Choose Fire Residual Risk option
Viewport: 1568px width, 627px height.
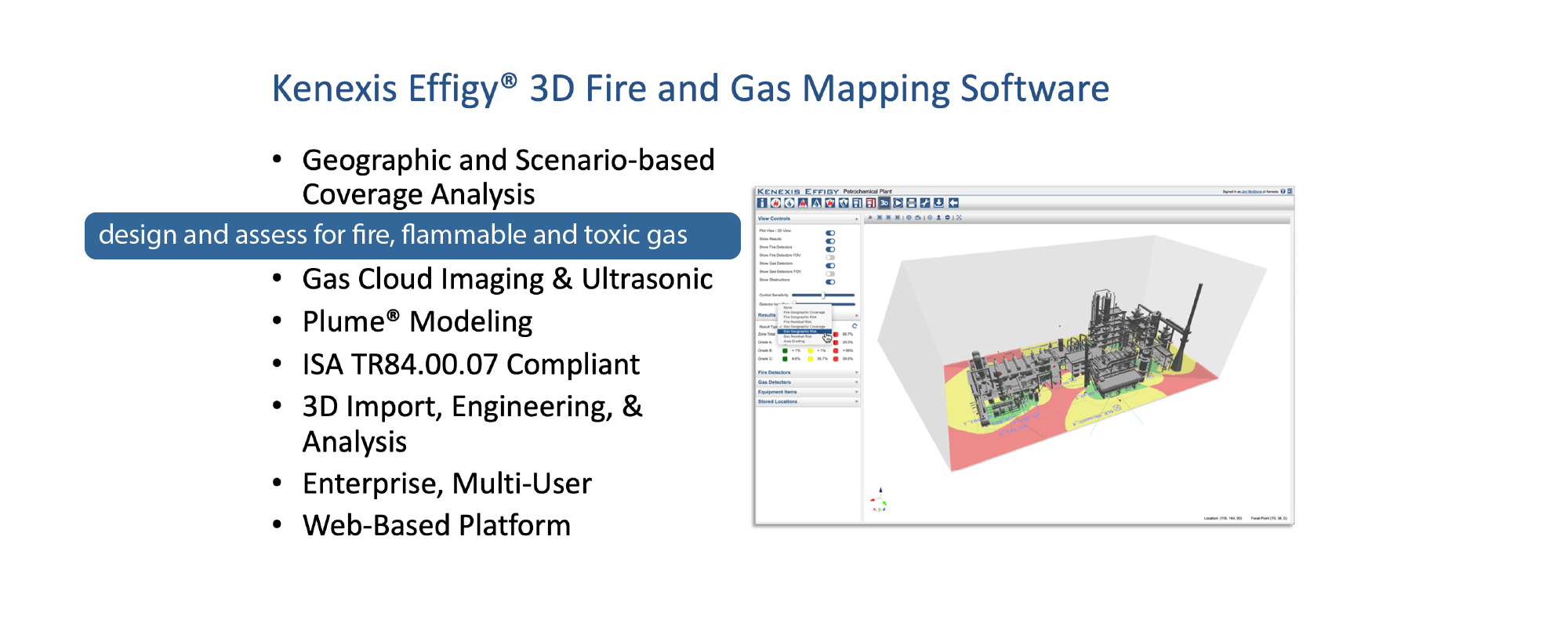pos(797,322)
